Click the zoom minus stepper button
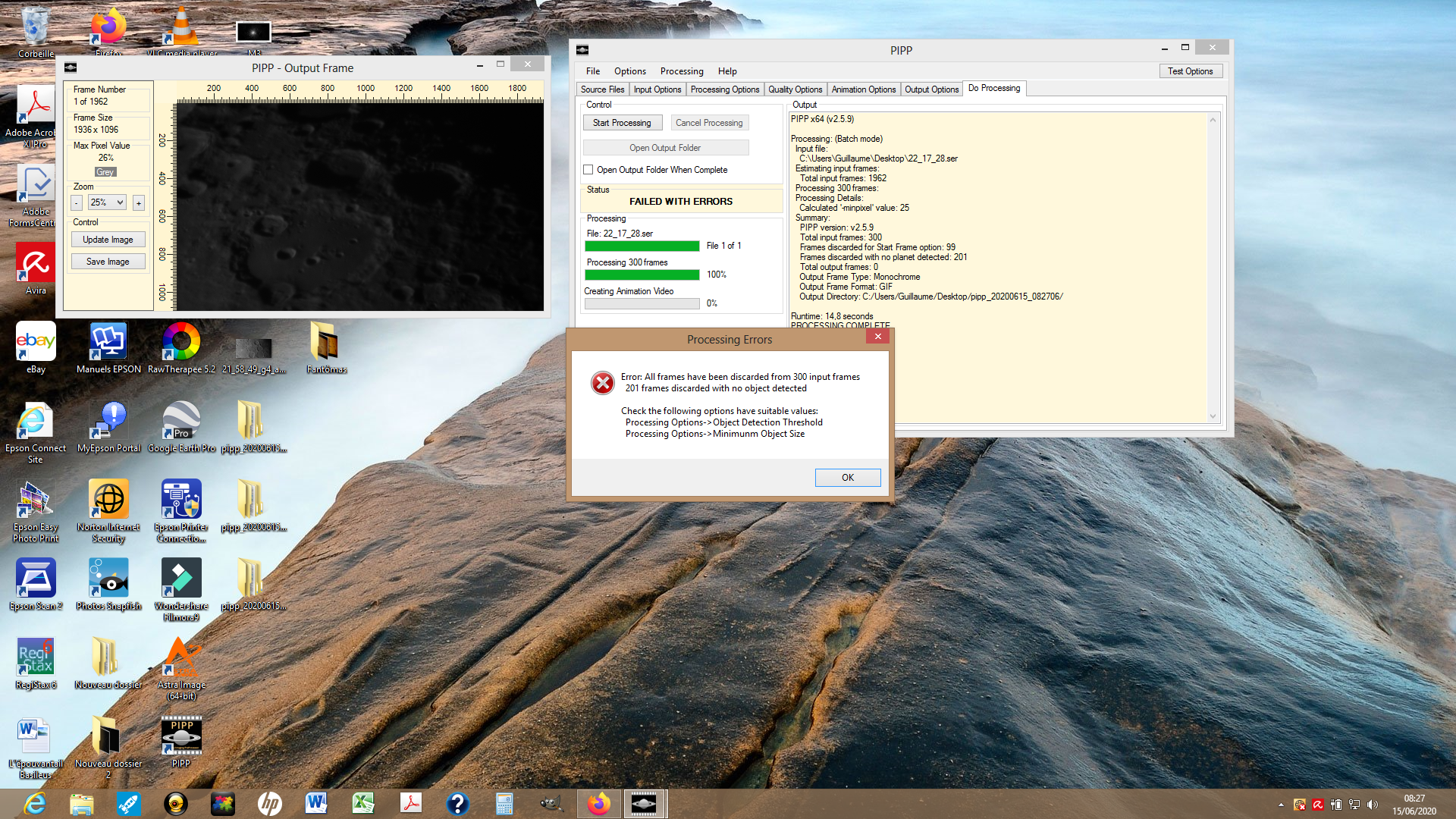Screen dimensions: 1456x819 coord(77,203)
